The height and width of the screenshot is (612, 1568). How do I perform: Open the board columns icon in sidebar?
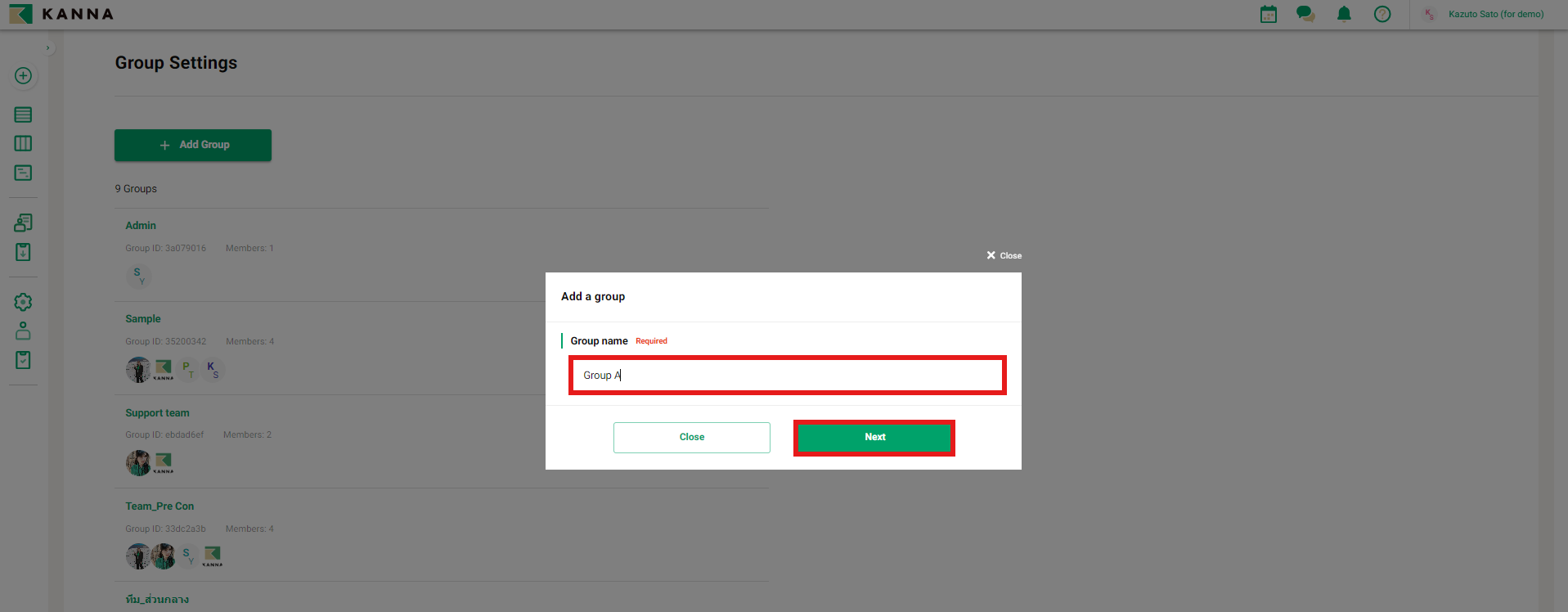23,144
